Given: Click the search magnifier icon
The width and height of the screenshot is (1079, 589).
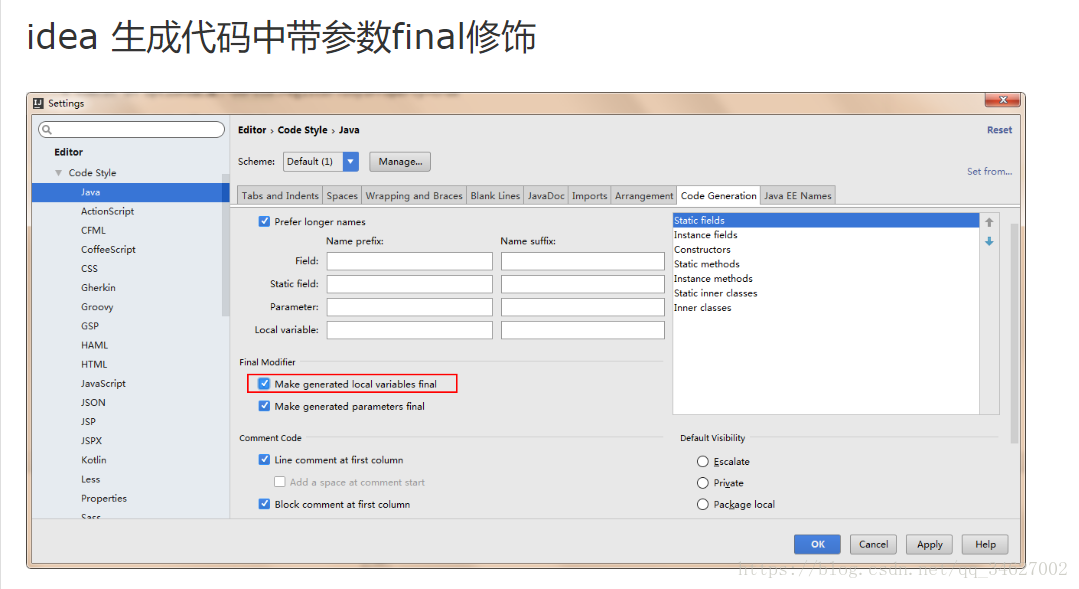Looking at the screenshot, I should click(x=47, y=129).
